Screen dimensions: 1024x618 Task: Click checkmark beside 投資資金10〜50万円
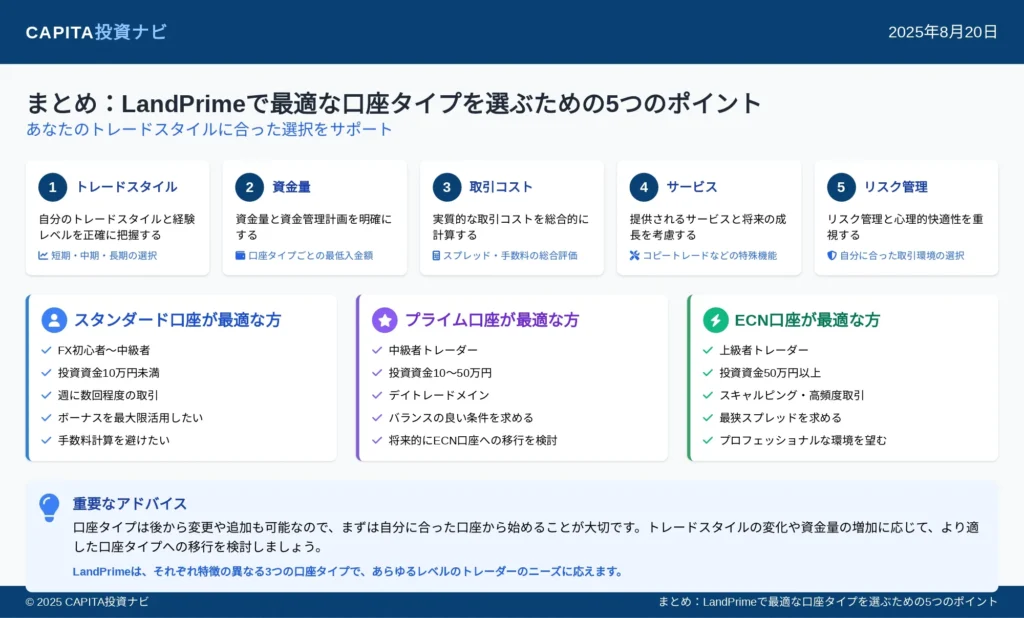click(377, 373)
